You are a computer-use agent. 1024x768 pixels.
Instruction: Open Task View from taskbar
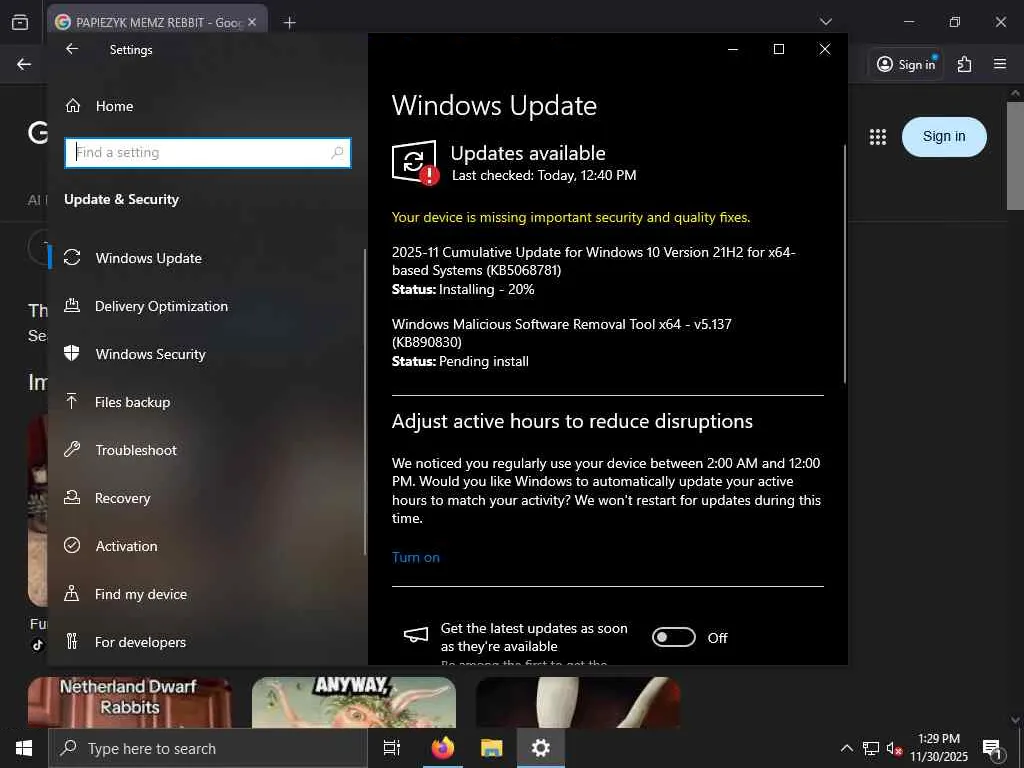click(392, 748)
